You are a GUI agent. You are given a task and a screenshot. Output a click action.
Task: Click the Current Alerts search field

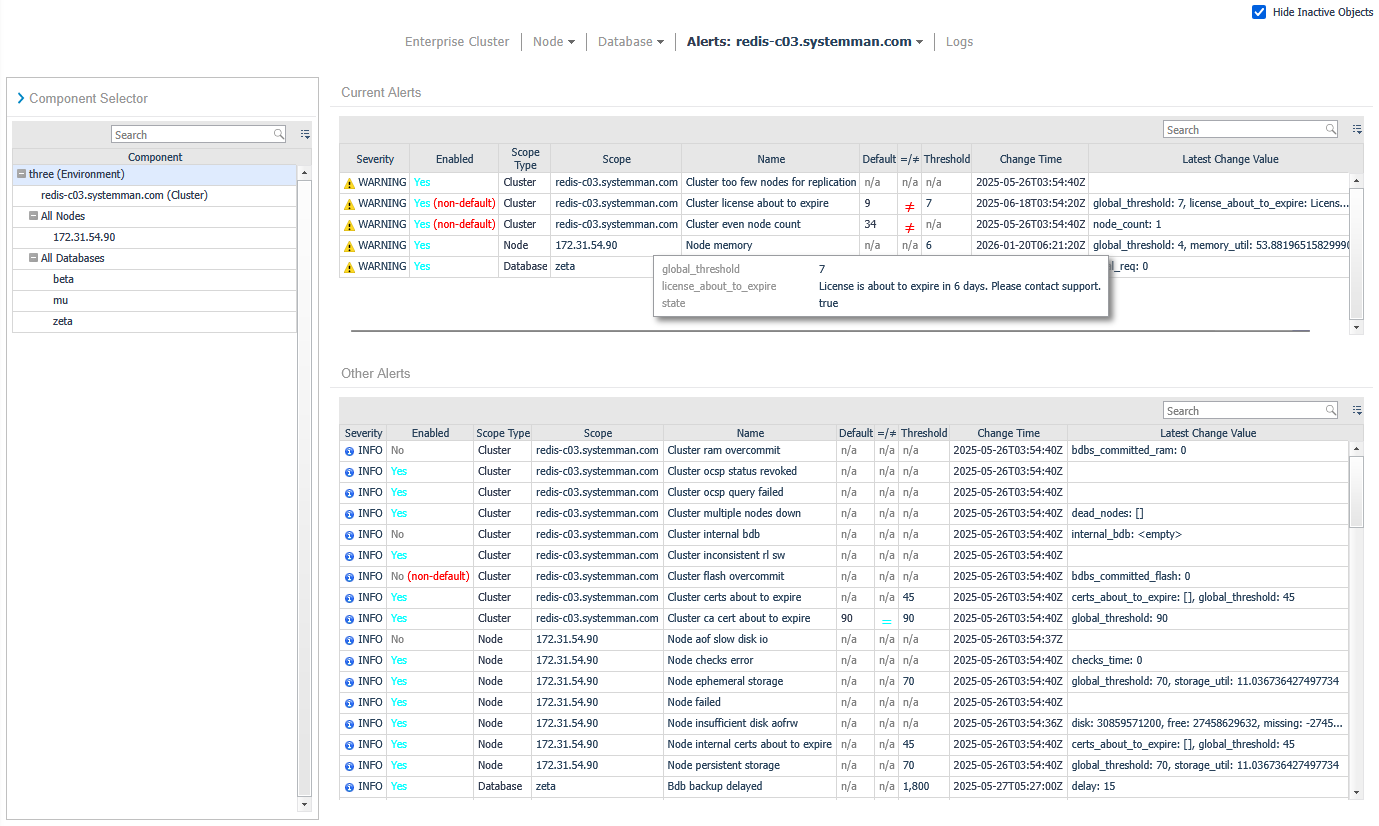click(1244, 130)
